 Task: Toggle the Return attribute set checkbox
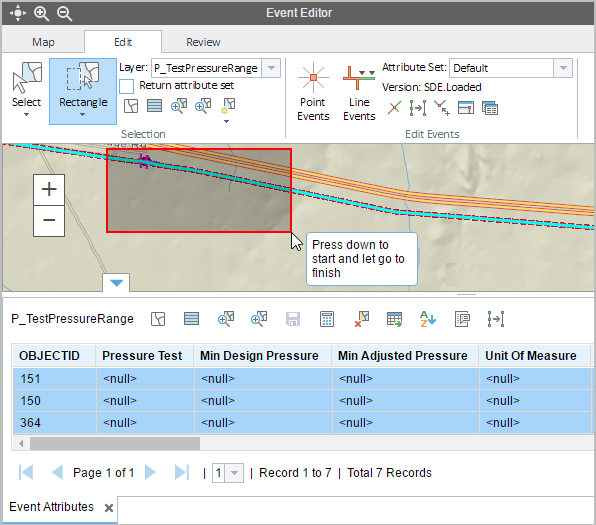[126, 86]
